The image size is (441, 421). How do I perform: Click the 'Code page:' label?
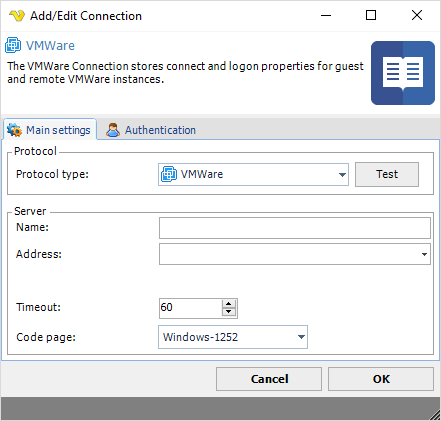pos(46,337)
